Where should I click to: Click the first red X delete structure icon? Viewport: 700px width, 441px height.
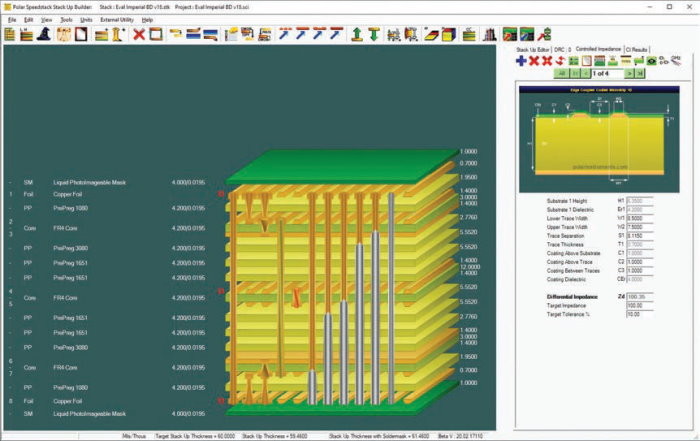pos(534,61)
